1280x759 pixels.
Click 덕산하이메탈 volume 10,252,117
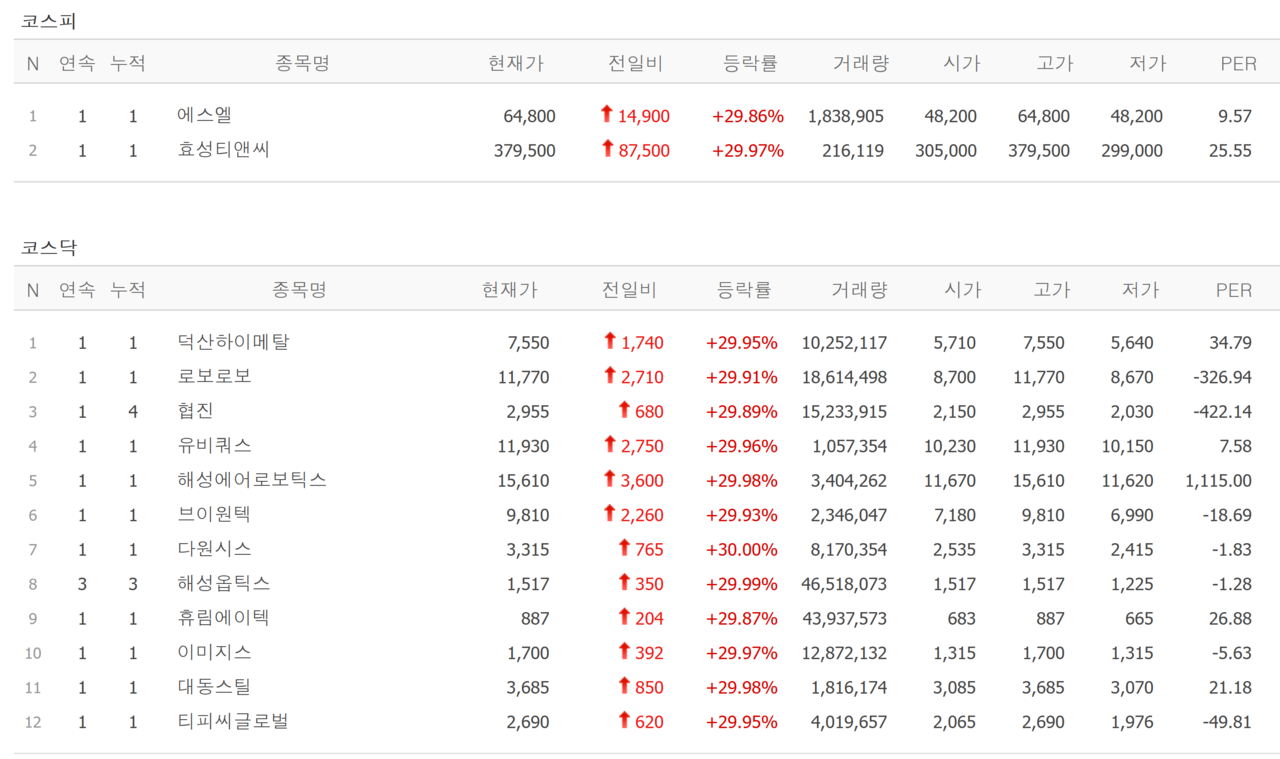pyautogui.click(x=844, y=343)
